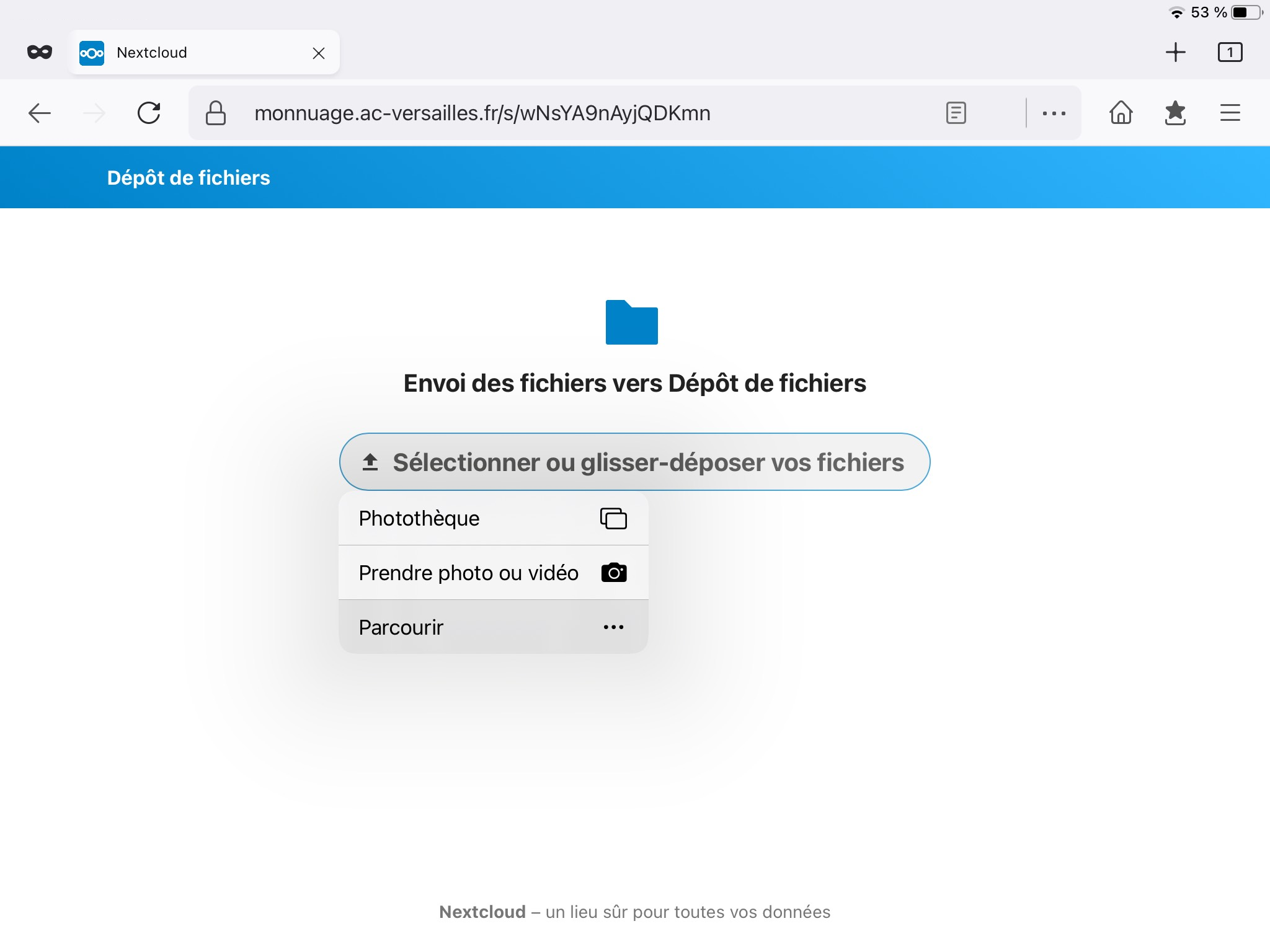Open the bookmarks star icon
This screenshot has height=952, width=1270.
pyautogui.click(x=1175, y=113)
